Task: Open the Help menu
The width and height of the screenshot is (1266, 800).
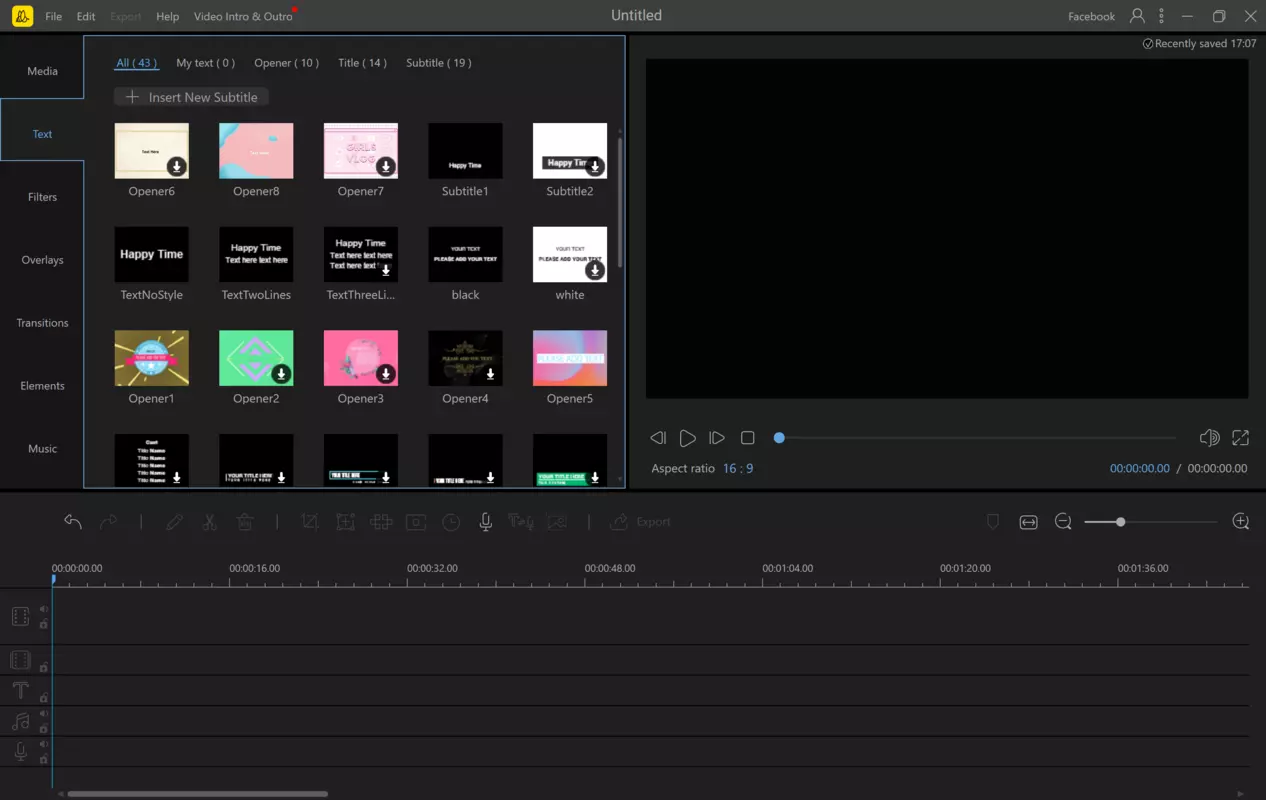Action: click(168, 16)
